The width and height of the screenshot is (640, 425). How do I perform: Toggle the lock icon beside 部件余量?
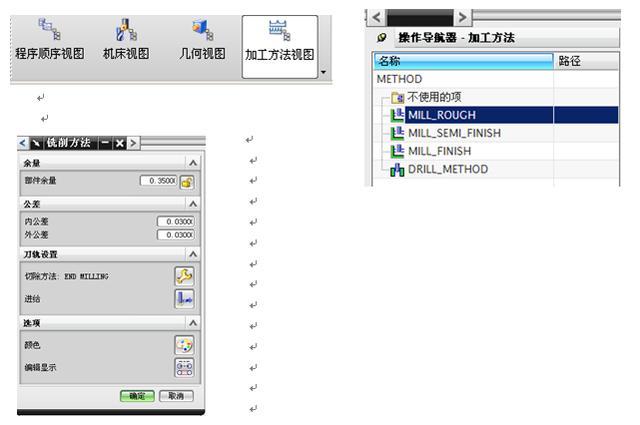coord(187,182)
